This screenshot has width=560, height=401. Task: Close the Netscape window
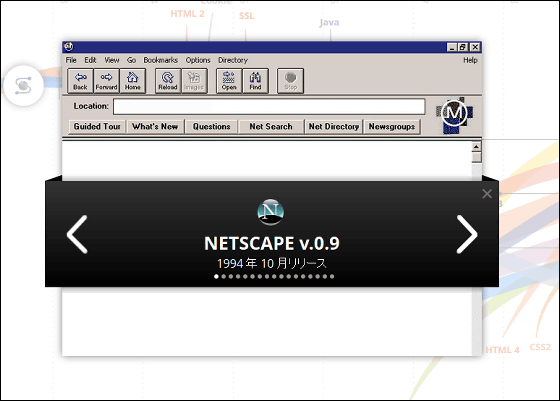point(475,47)
